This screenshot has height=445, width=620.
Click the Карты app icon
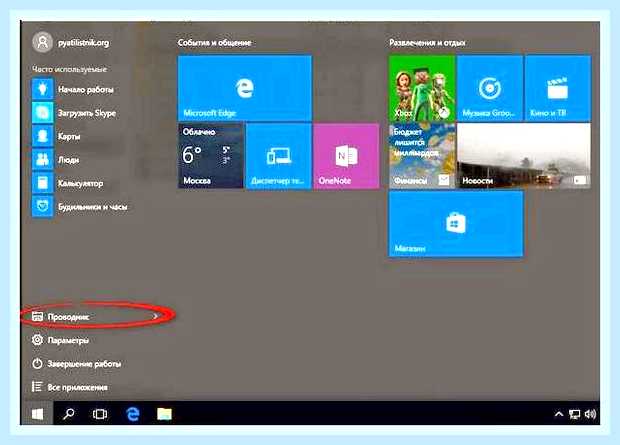click(43, 136)
